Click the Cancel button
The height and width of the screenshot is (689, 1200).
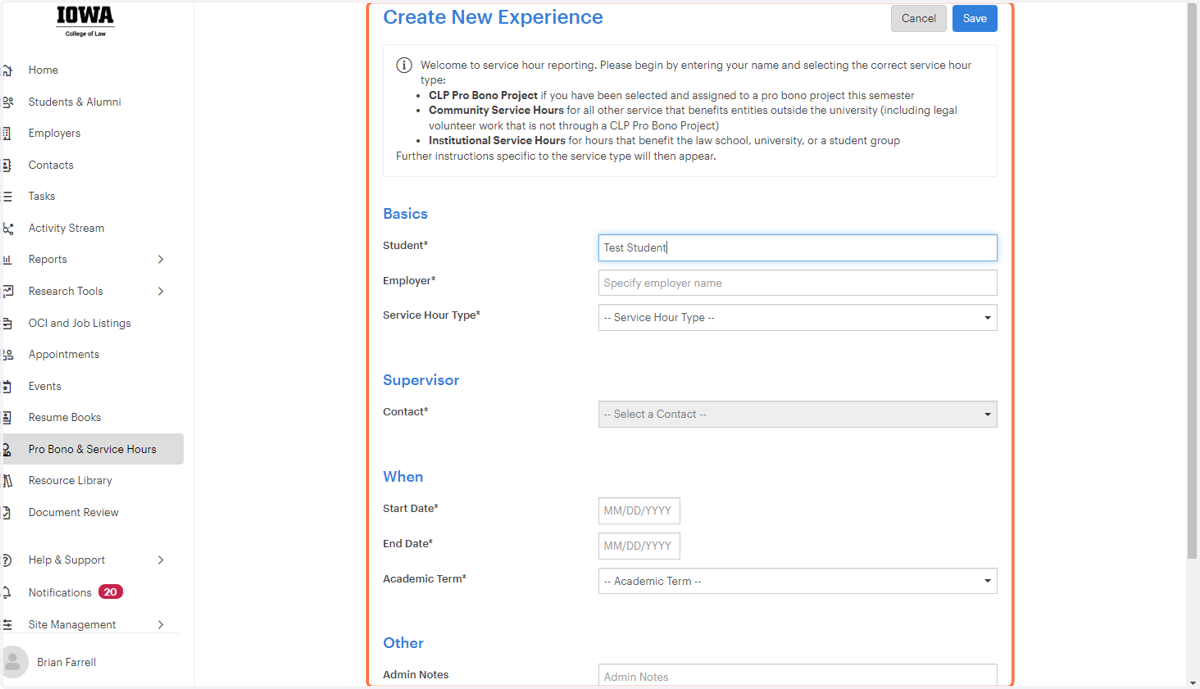tap(918, 18)
